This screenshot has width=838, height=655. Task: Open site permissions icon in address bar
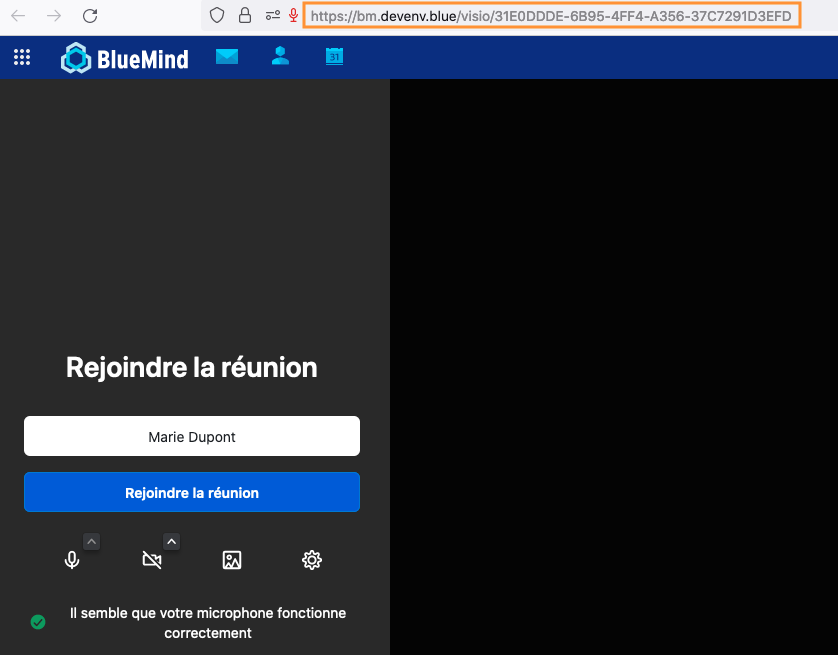tap(272, 16)
